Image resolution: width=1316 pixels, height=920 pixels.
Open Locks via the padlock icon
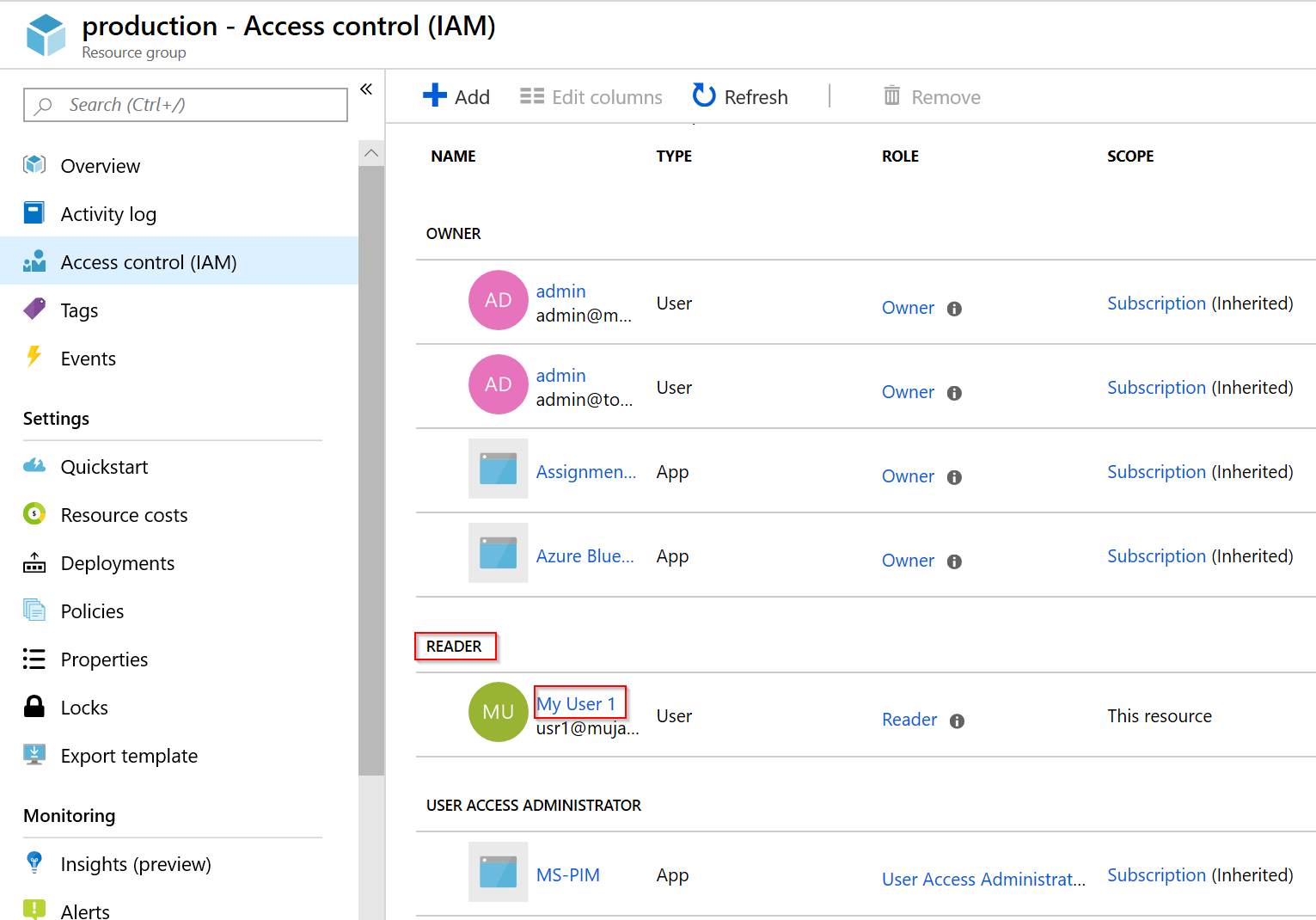(x=34, y=706)
